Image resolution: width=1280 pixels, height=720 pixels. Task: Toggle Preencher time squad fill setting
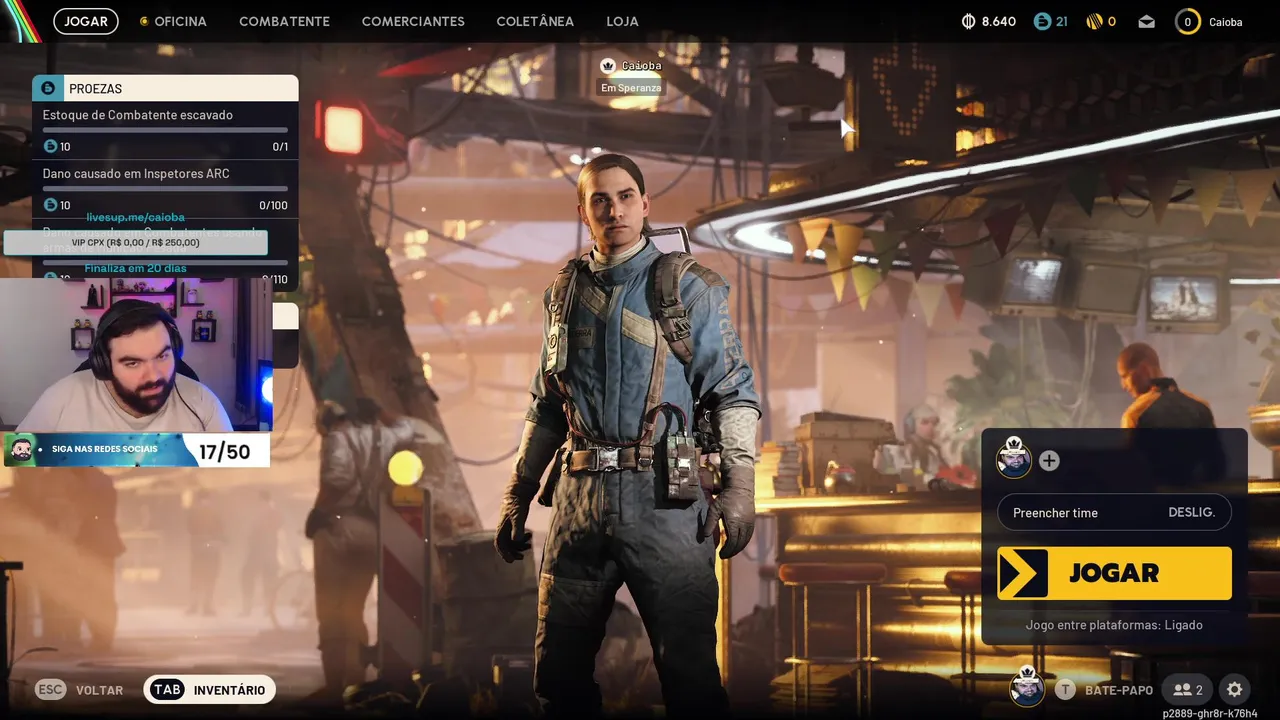[x=1114, y=512]
